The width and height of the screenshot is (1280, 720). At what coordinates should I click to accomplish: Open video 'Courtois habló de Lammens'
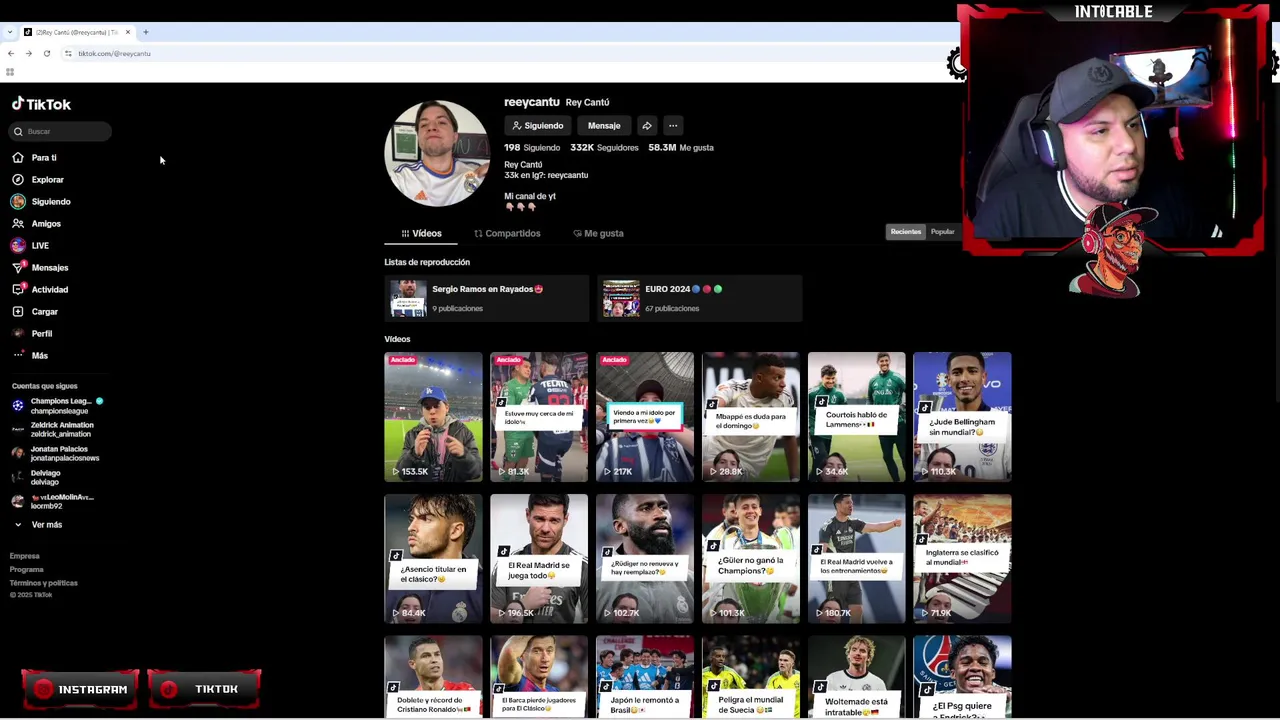pyautogui.click(x=857, y=416)
